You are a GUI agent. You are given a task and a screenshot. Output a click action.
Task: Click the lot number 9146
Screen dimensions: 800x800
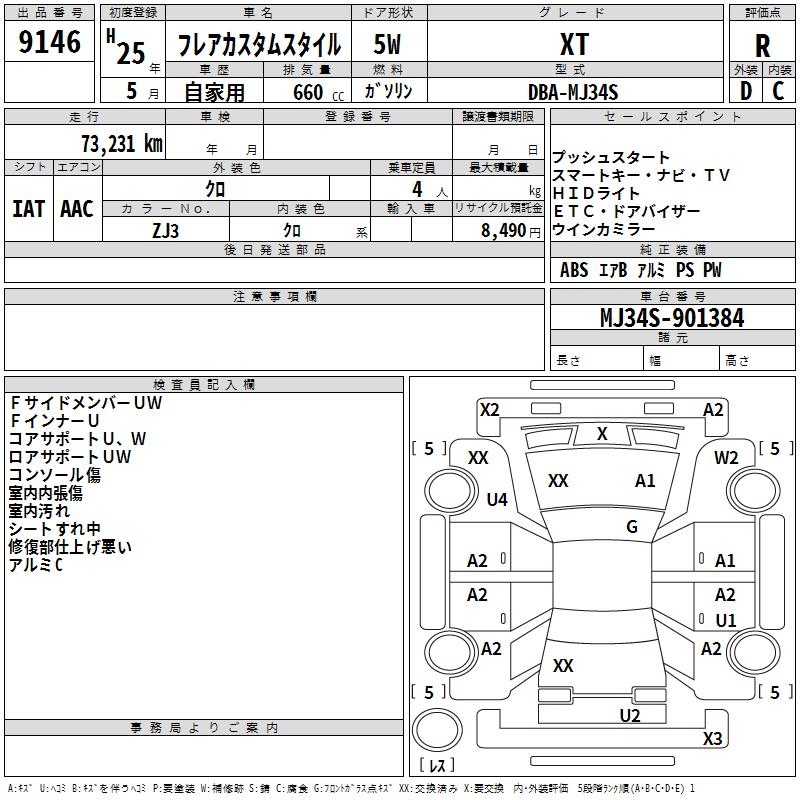point(49,41)
